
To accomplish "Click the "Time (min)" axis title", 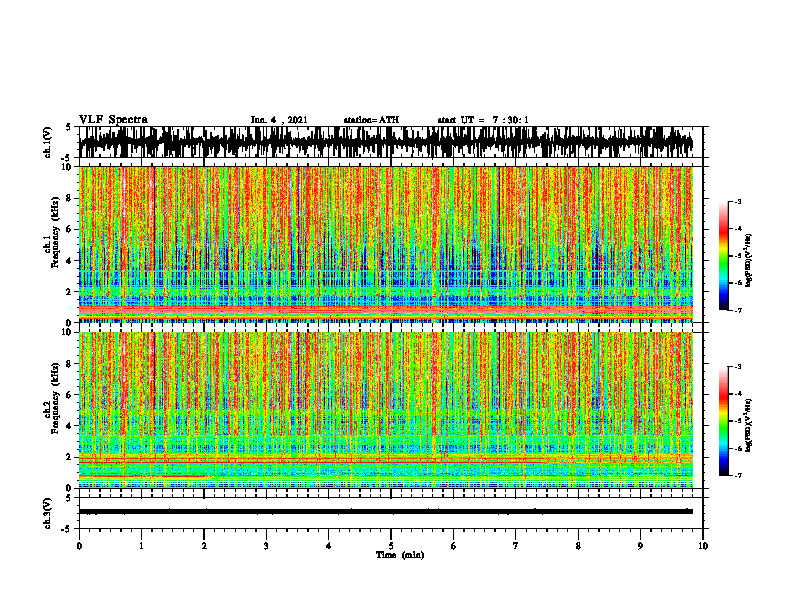I will point(400,555).
